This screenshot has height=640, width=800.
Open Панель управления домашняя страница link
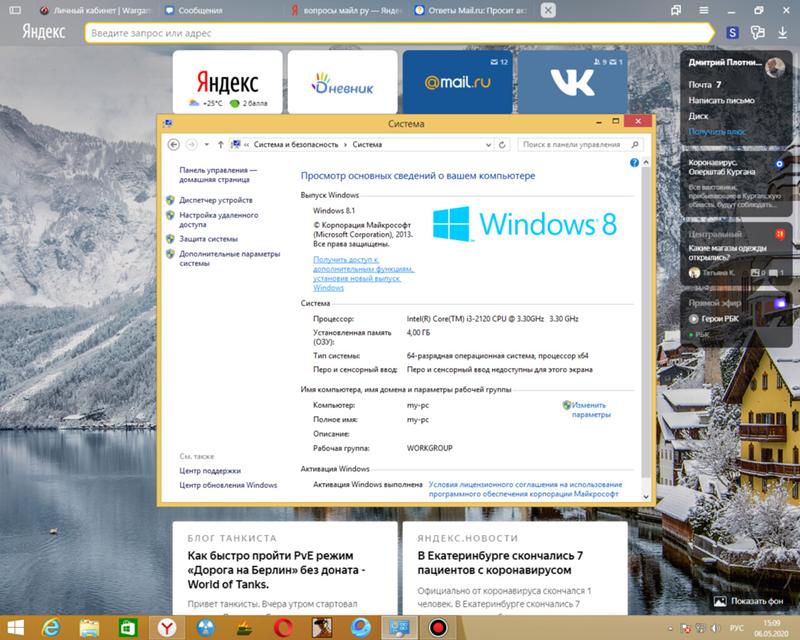218,175
